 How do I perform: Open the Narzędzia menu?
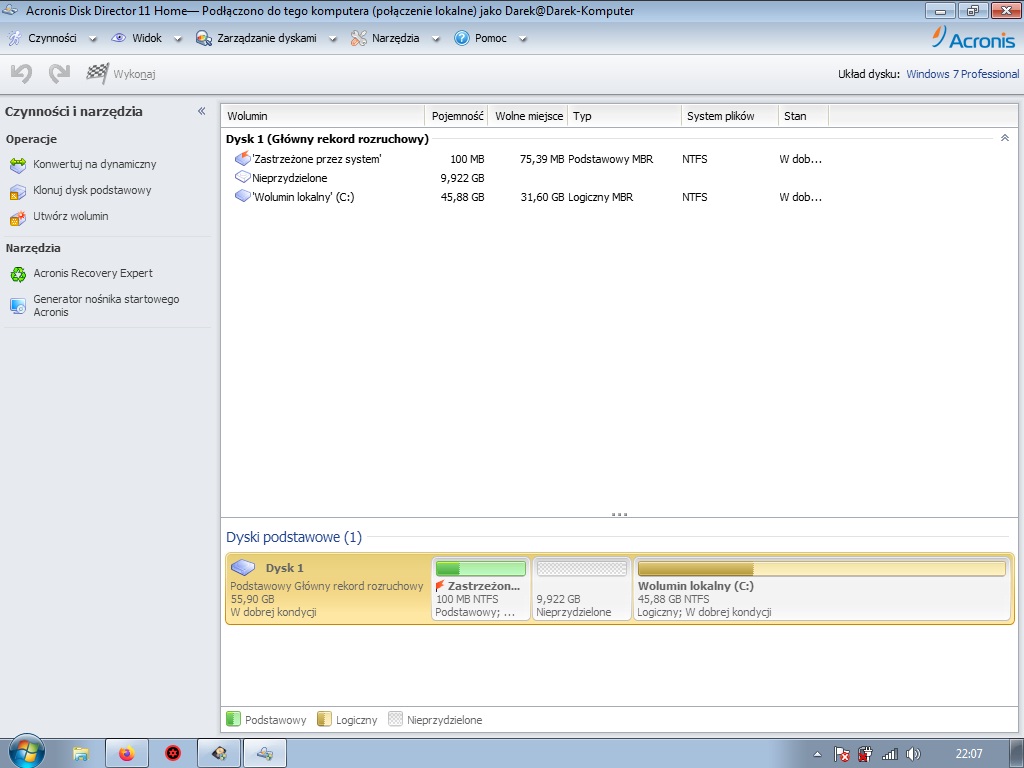pyautogui.click(x=395, y=38)
